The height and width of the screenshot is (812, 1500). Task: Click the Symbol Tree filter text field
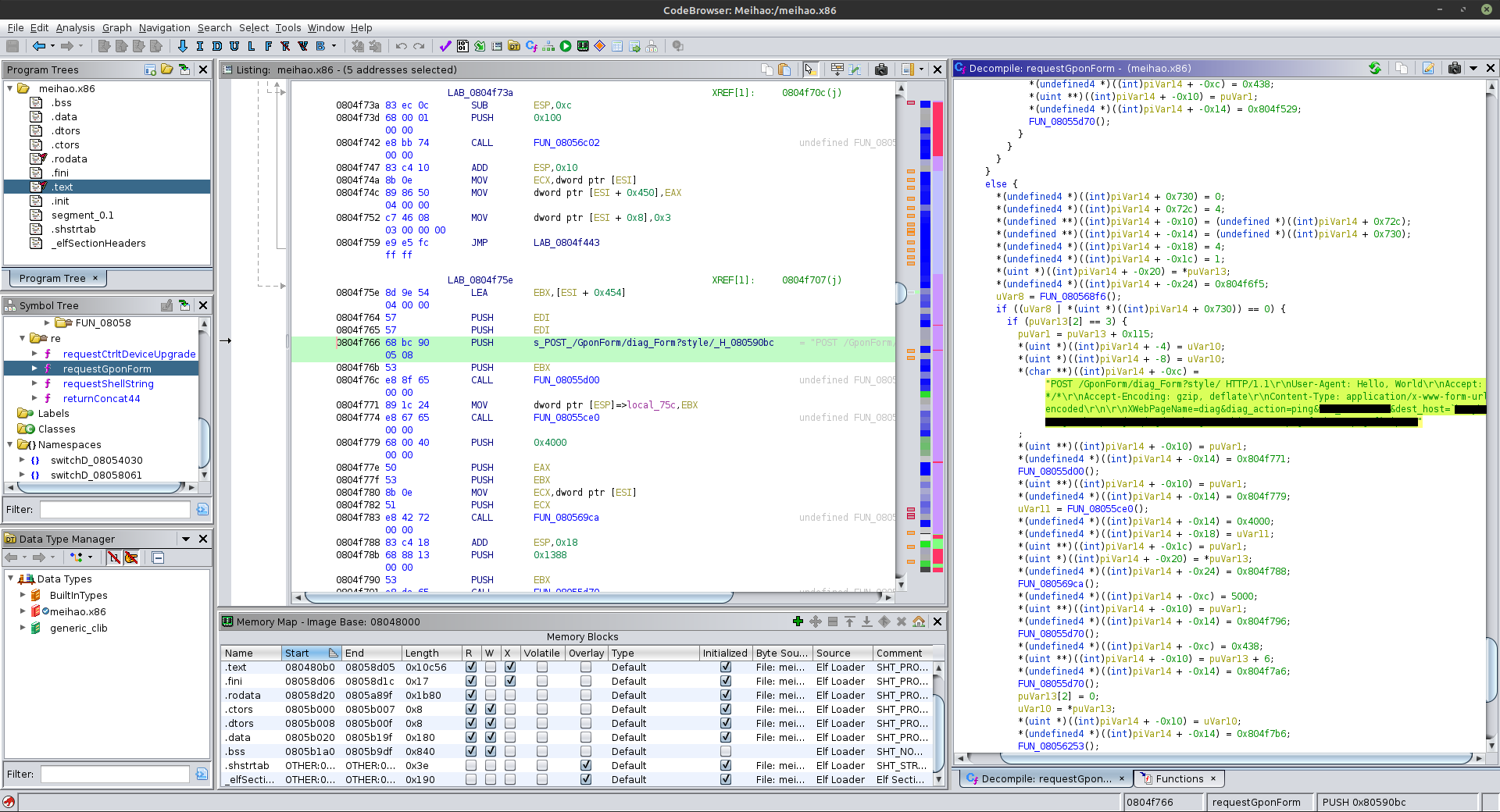(115, 509)
